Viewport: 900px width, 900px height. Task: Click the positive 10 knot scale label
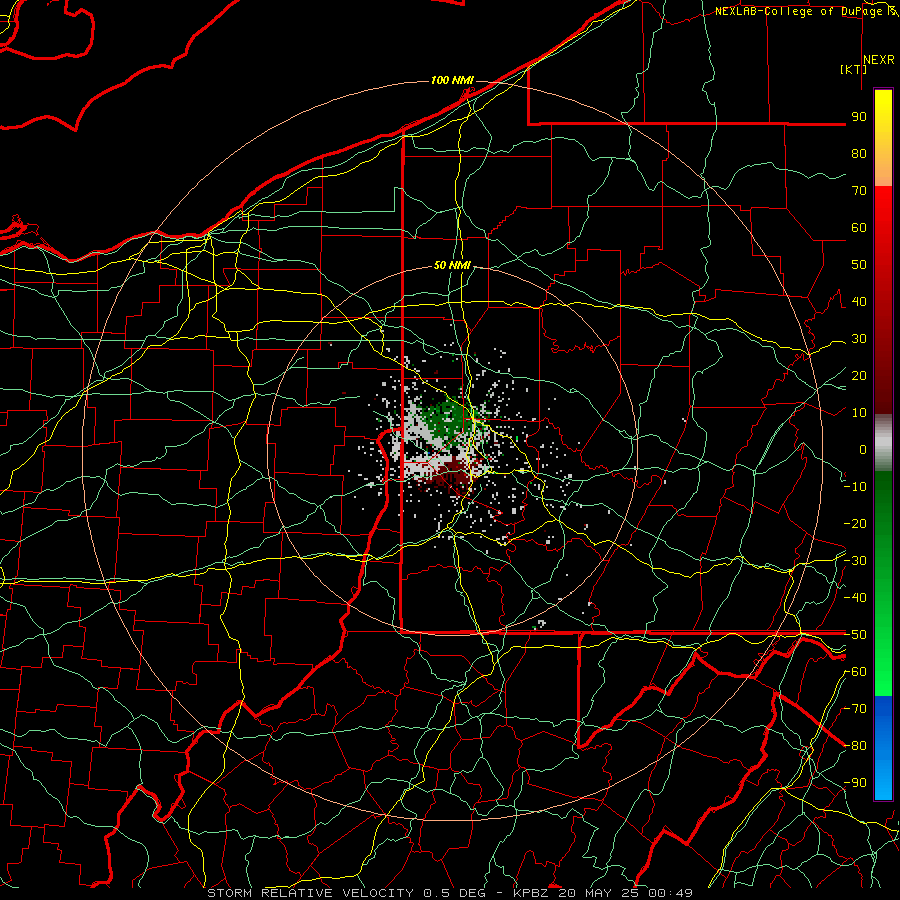(859, 413)
